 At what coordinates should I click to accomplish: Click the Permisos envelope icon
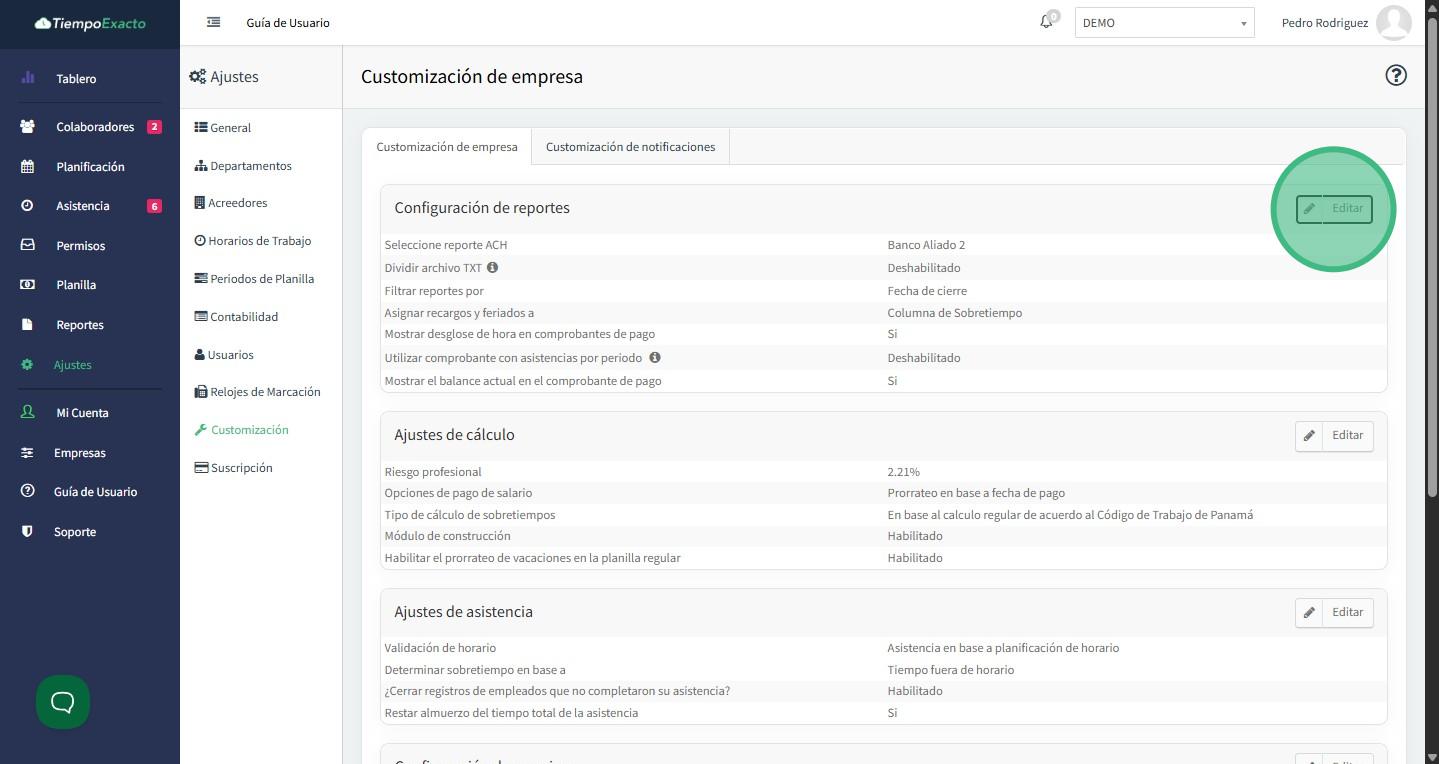coord(27,245)
